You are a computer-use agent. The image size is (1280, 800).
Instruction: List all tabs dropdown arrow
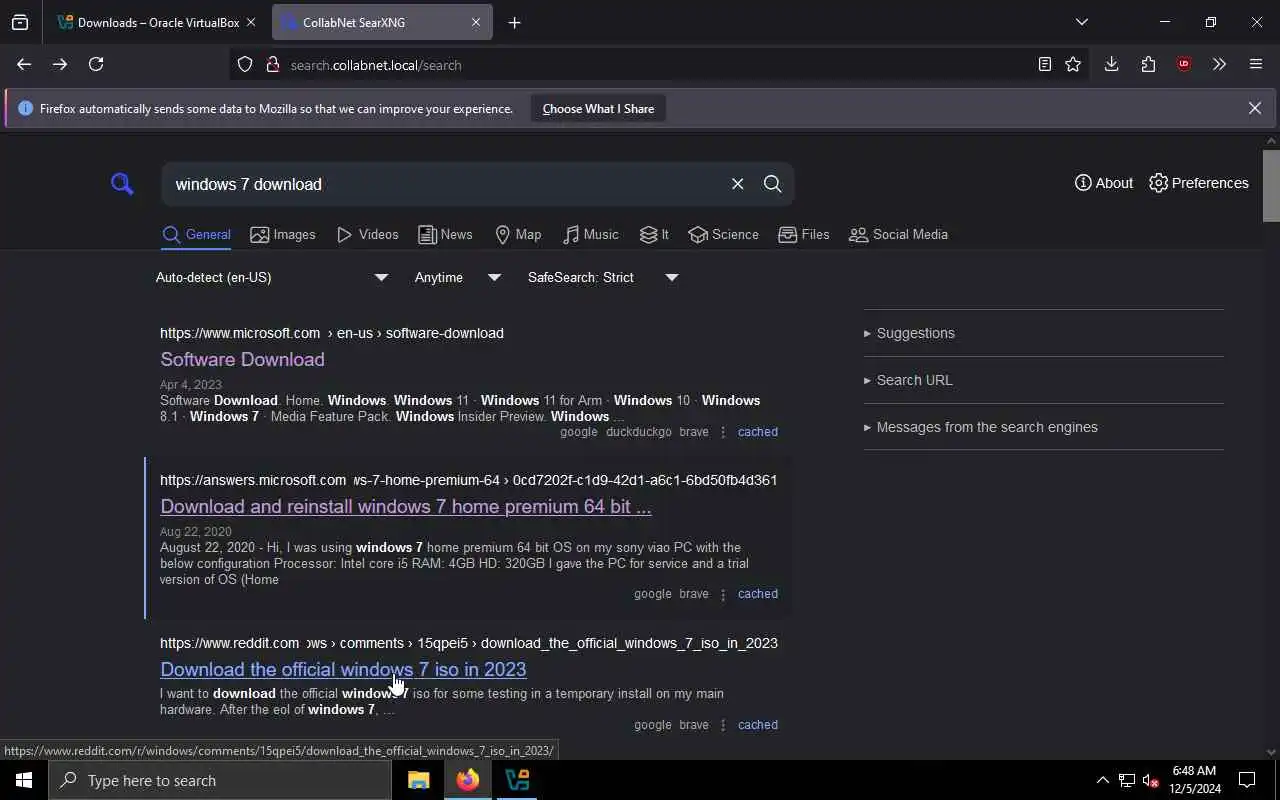[x=1081, y=22]
